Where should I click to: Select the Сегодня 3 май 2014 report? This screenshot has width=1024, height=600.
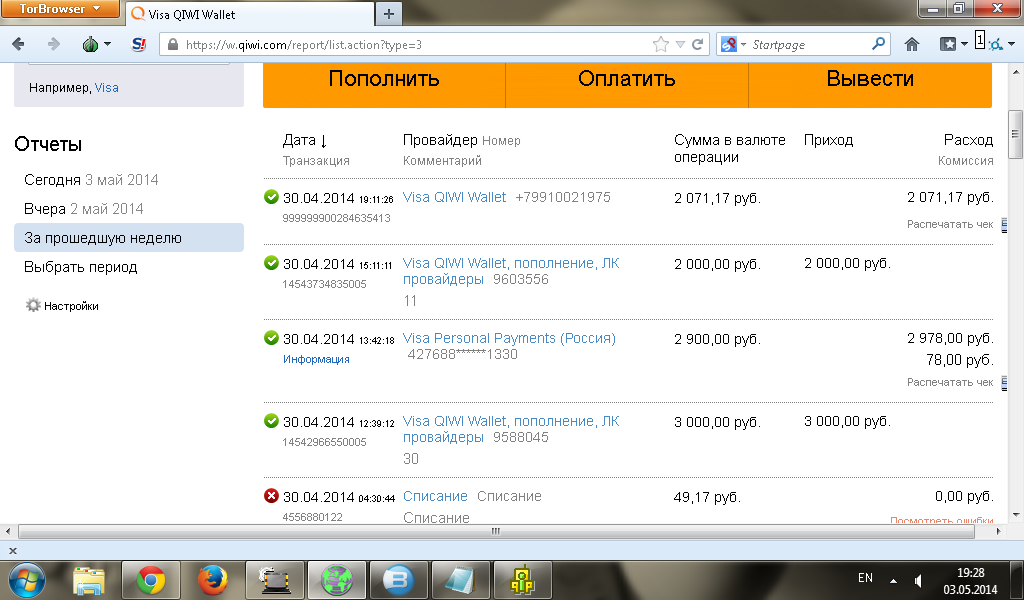click(91, 180)
